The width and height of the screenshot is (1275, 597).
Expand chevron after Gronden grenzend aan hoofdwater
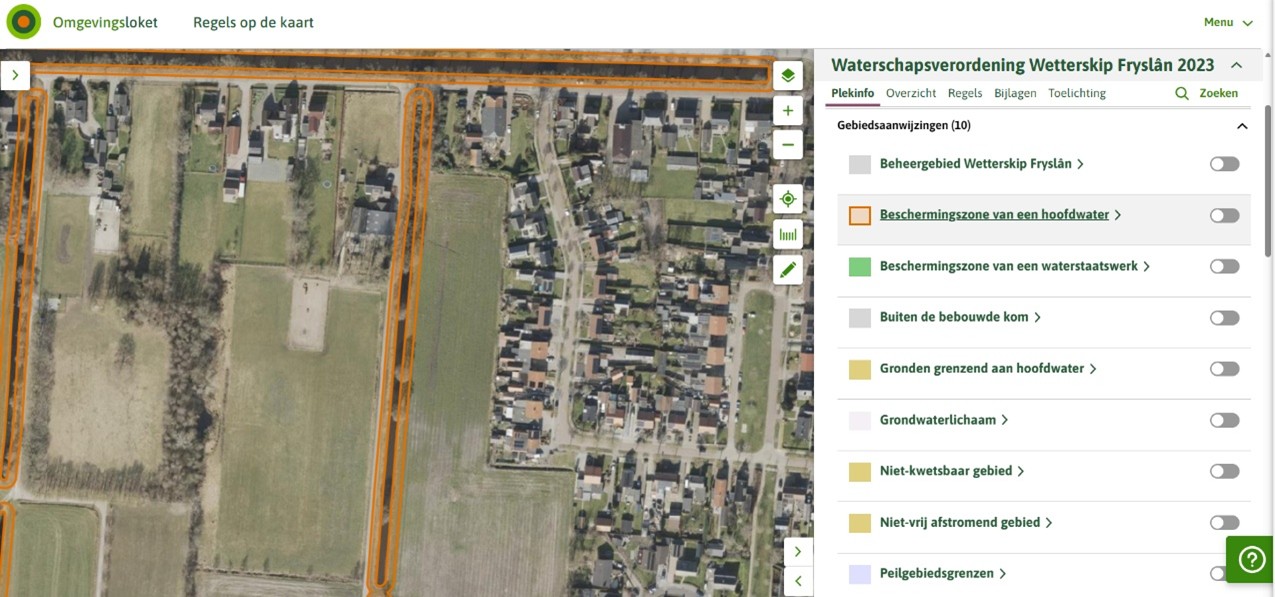point(1093,369)
